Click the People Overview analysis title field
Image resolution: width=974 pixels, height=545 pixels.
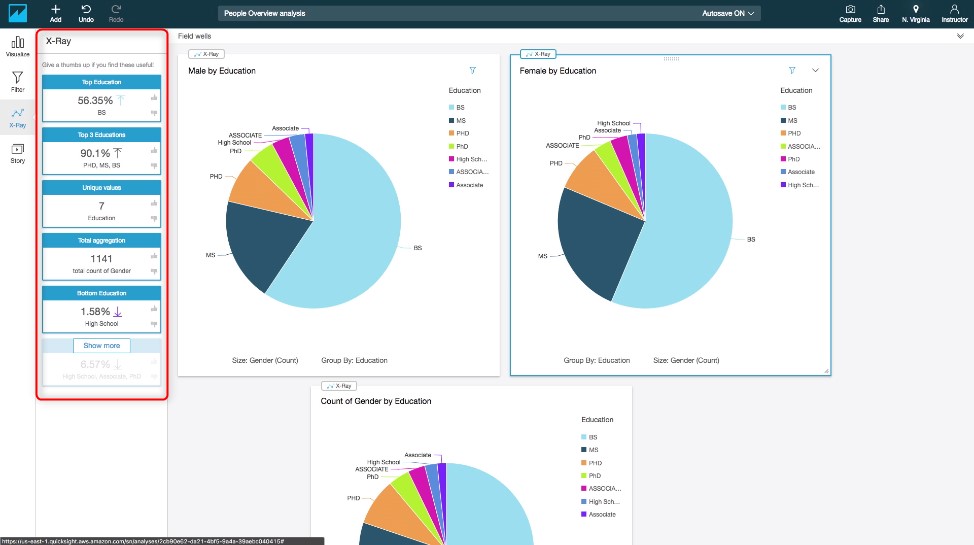pyautogui.click(x=489, y=13)
